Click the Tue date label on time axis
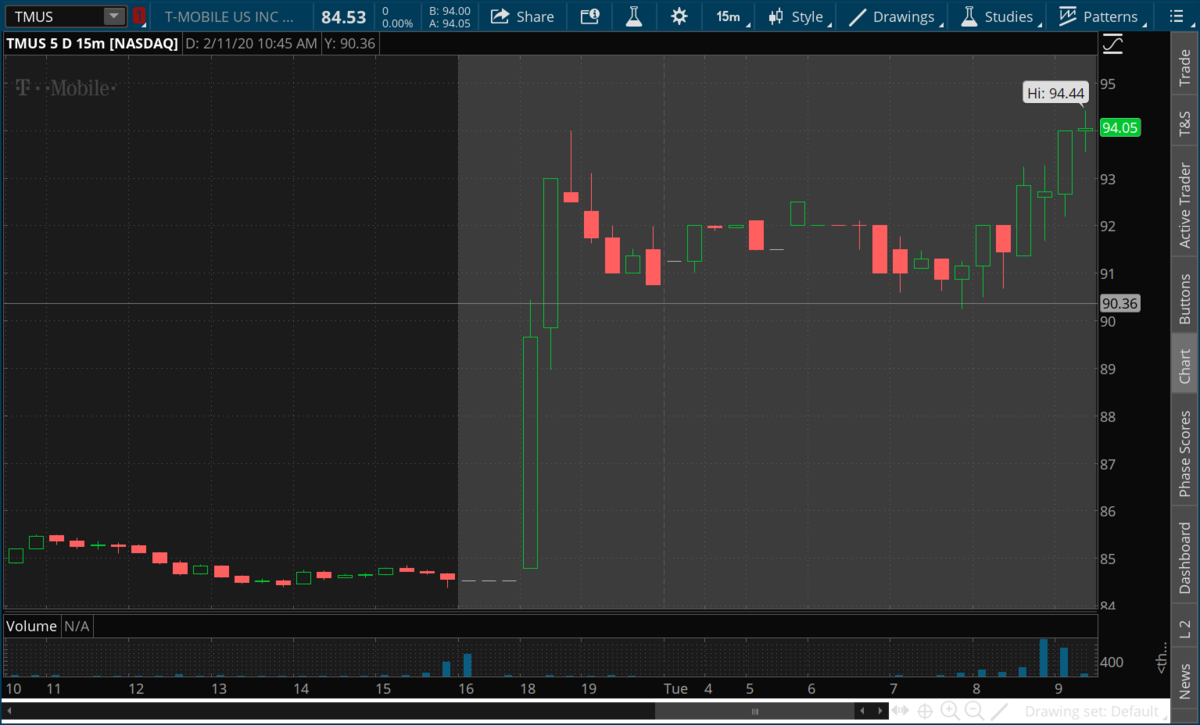1200x725 pixels. coord(677,689)
